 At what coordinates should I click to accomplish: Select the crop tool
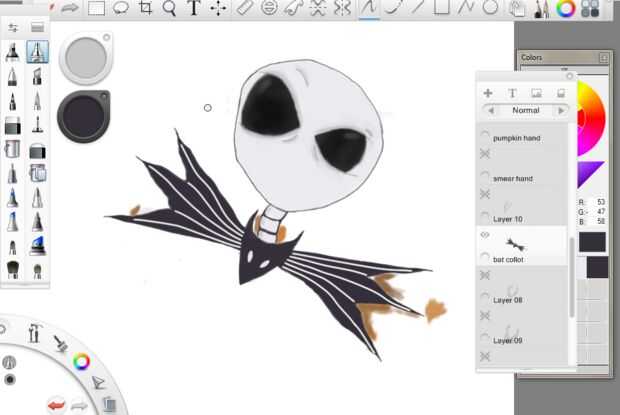coord(145,8)
